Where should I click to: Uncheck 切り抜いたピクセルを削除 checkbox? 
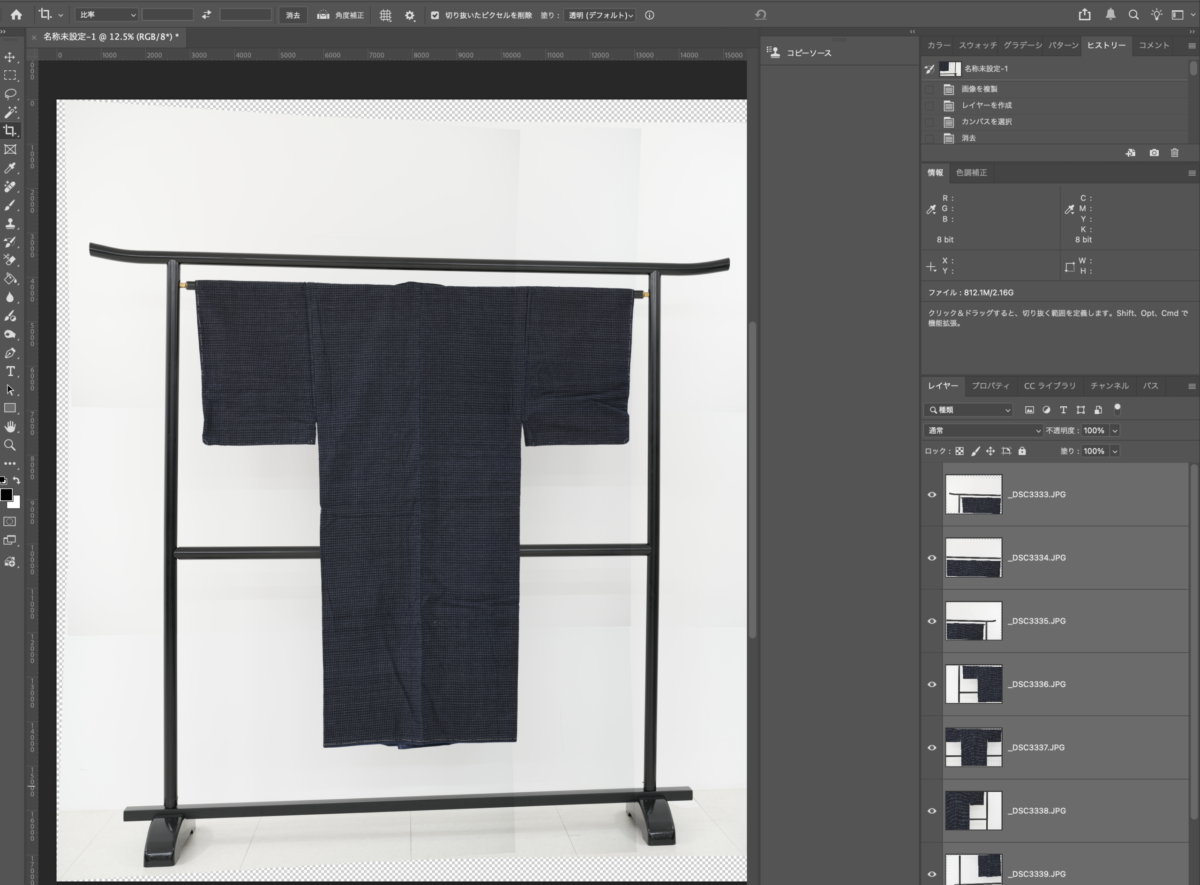[434, 15]
